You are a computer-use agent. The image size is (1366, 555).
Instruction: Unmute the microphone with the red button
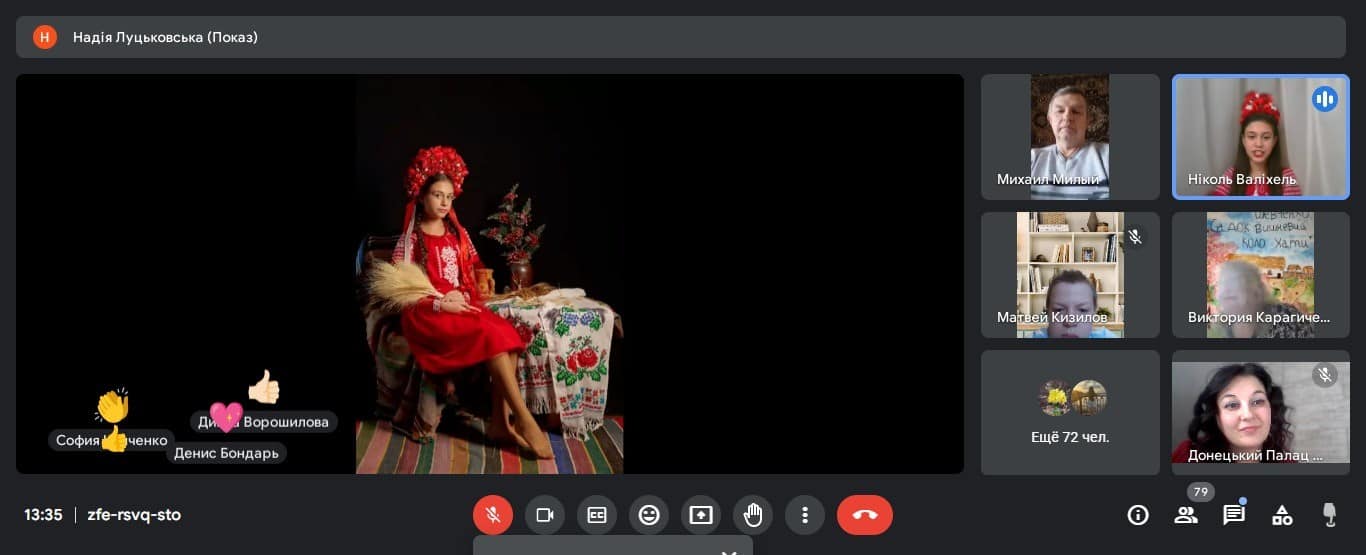493,515
